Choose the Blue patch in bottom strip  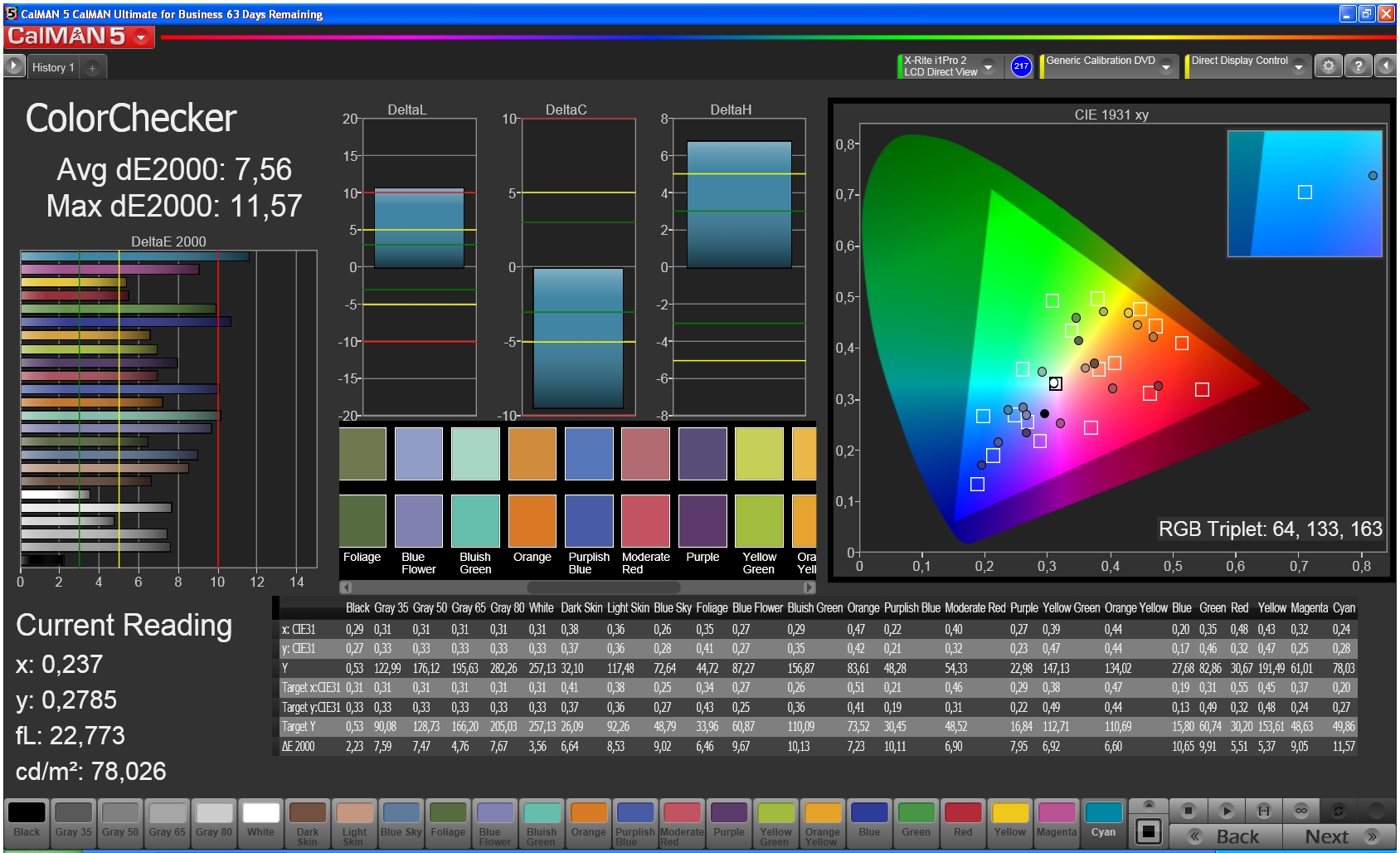[869, 822]
